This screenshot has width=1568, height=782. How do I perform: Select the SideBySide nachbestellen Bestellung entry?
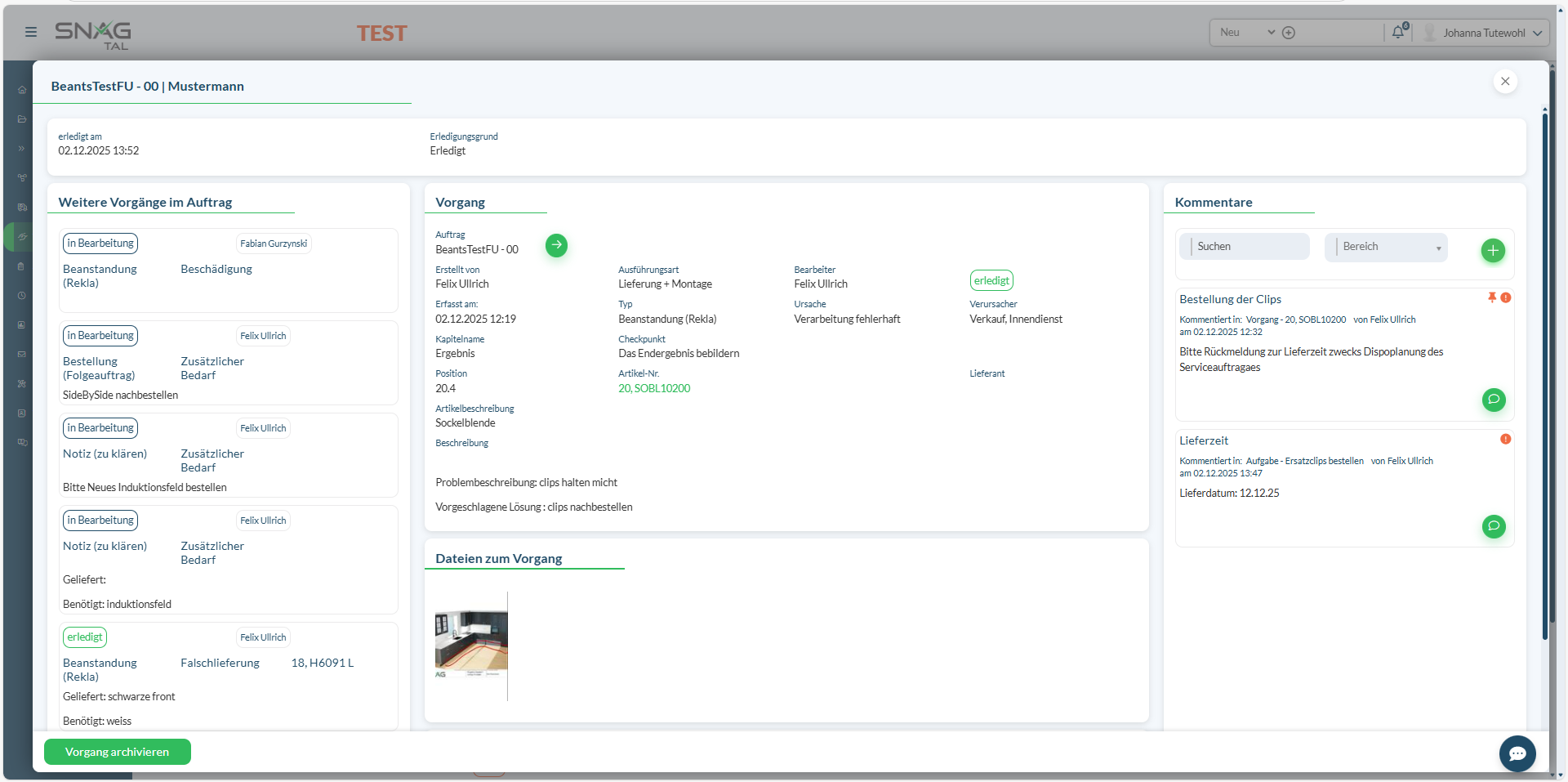[228, 364]
